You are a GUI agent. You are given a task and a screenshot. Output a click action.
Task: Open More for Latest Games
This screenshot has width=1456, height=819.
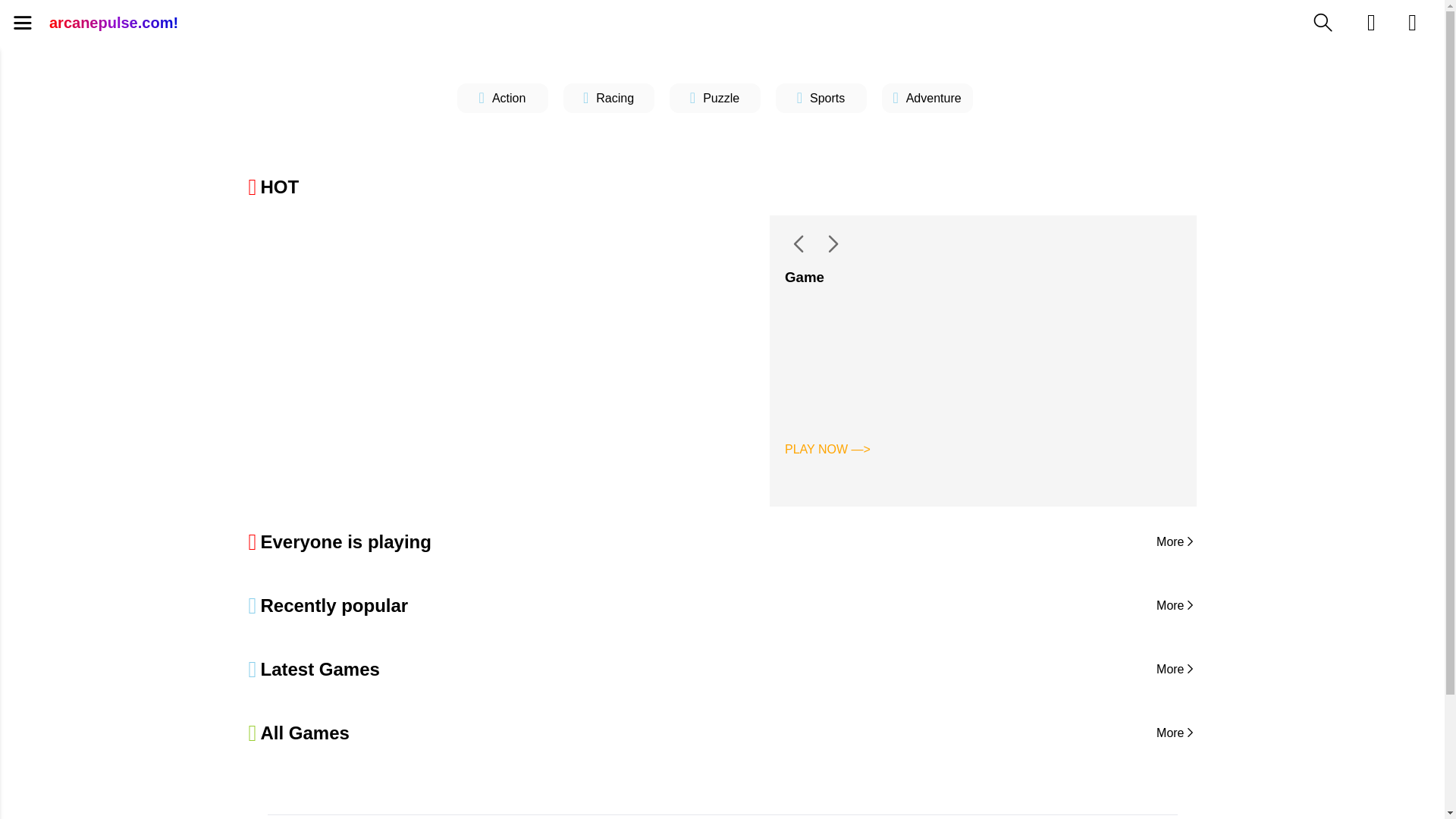[x=1175, y=670]
